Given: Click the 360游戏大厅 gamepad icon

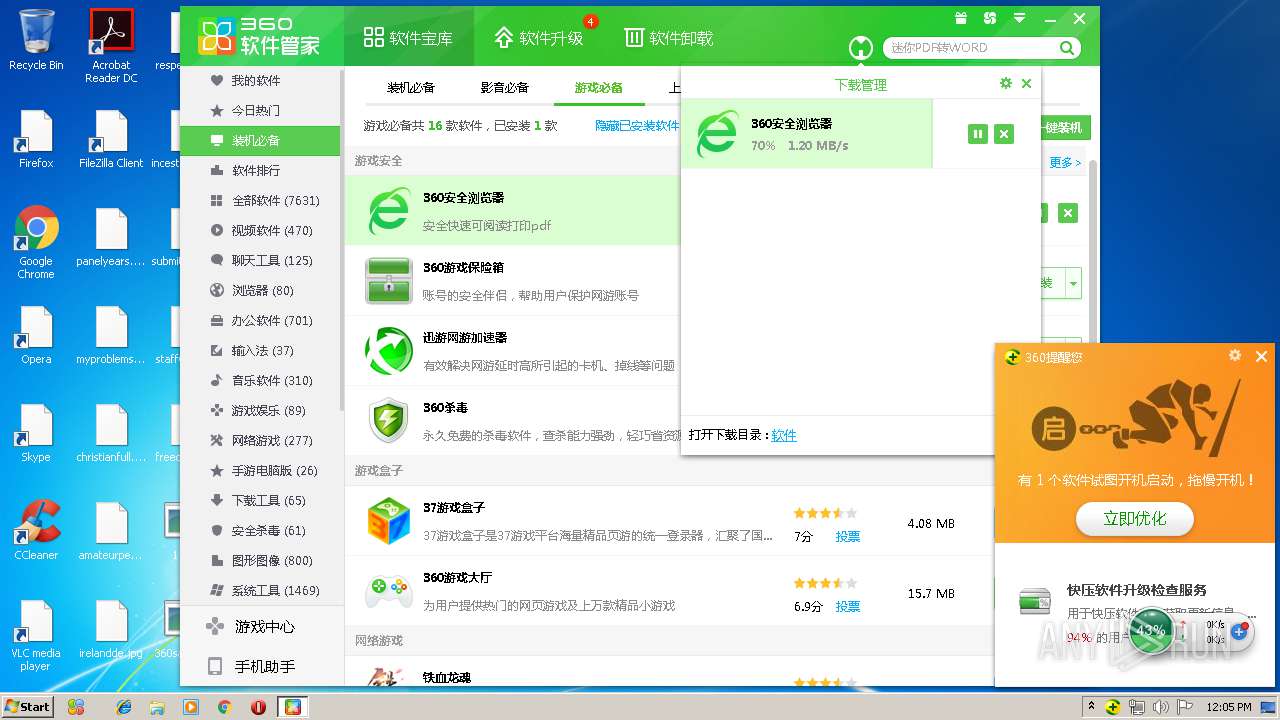Looking at the screenshot, I should (x=389, y=591).
